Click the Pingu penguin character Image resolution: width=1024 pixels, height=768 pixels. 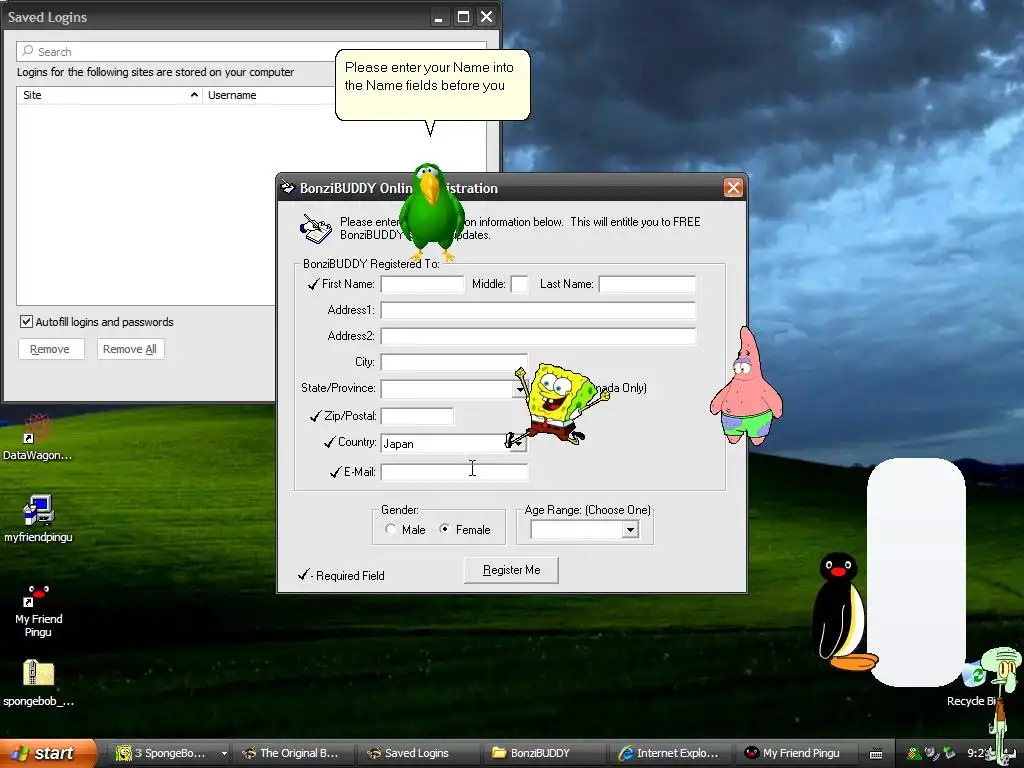tap(845, 611)
